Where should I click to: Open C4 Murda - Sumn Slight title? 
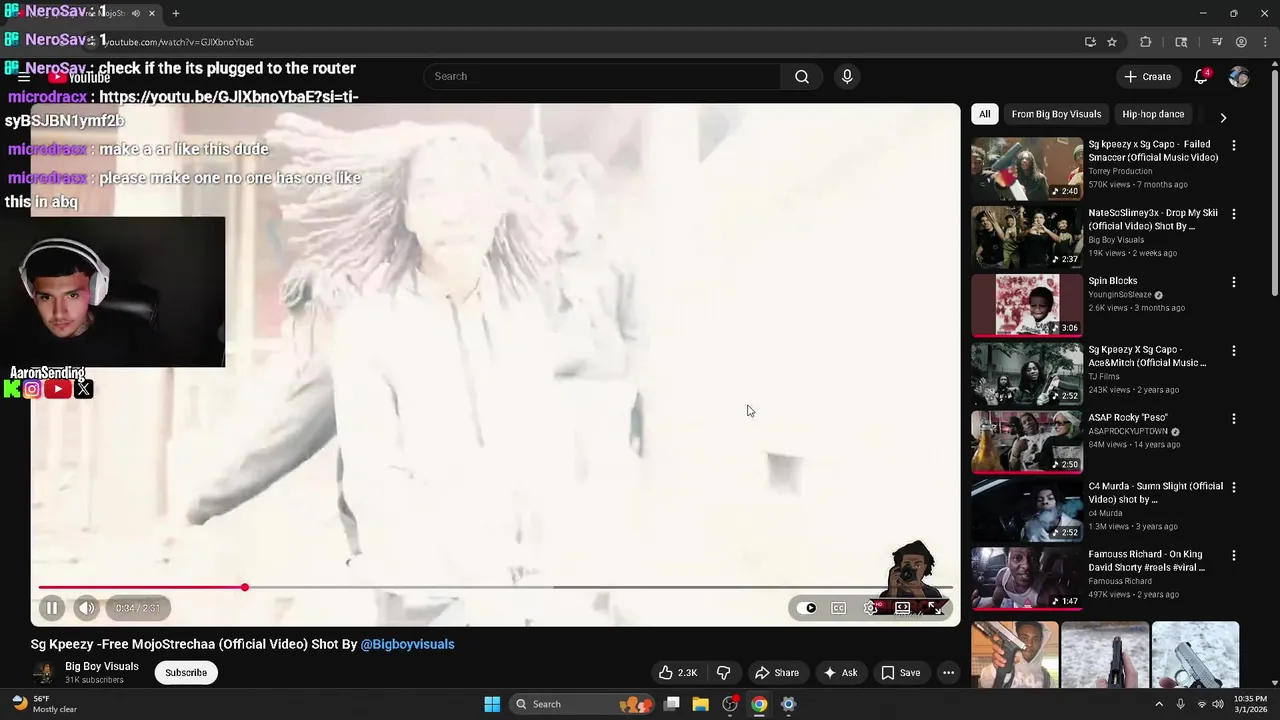click(1155, 493)
